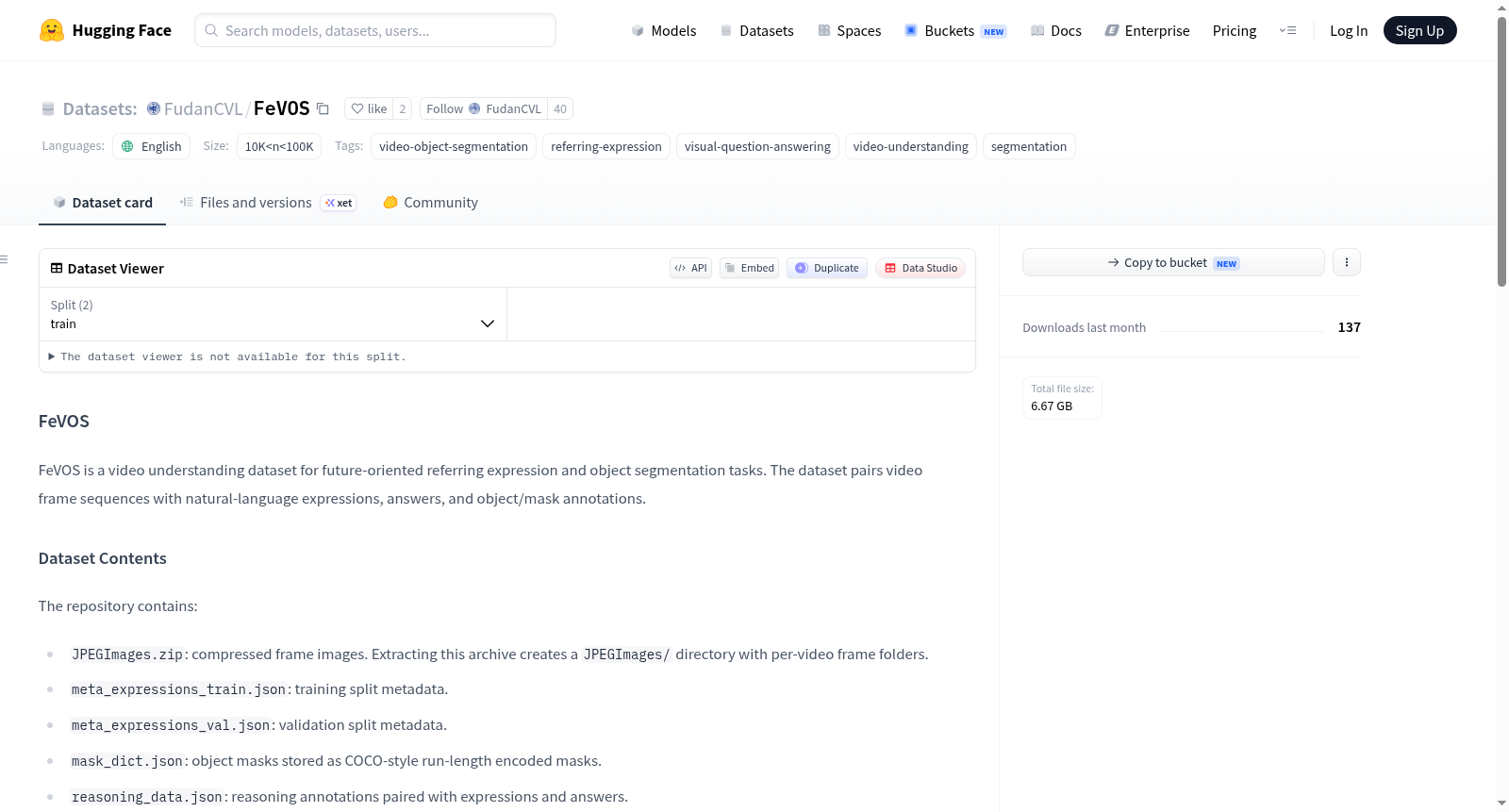
Task: Select the 10K<n<100K size tag
Action: pyautogui.click(x=279, y=146)
